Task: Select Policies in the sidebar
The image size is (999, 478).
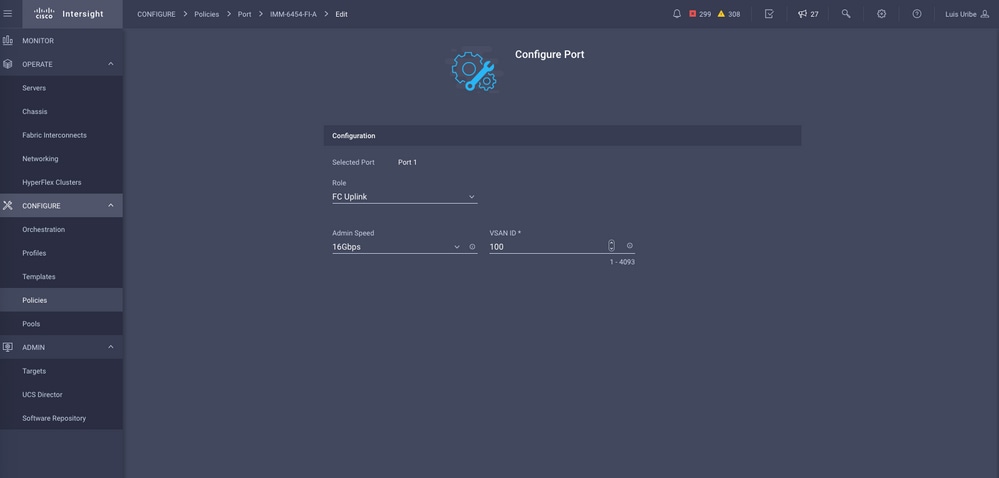Action: click(61, 300)
